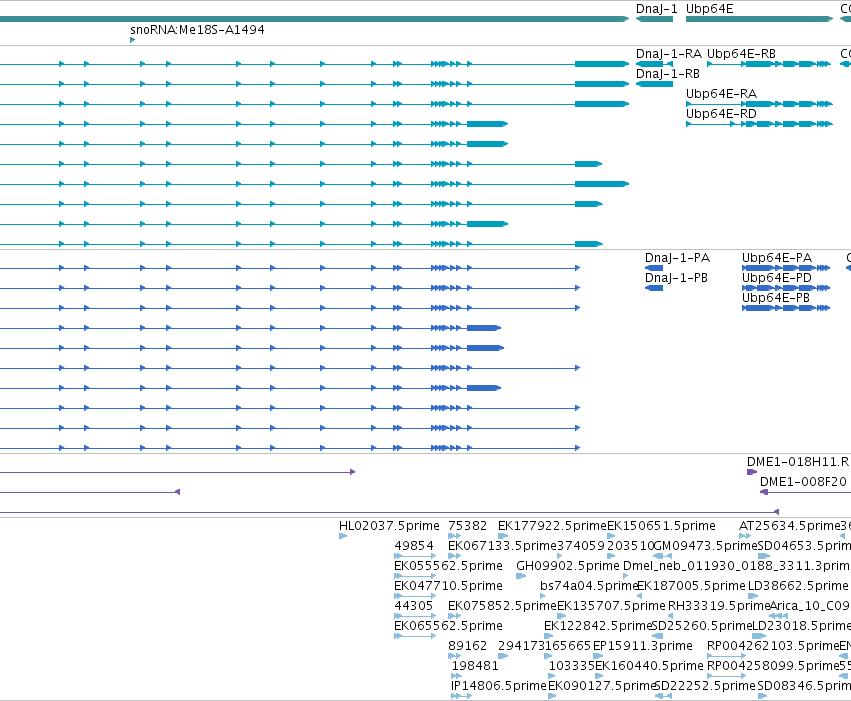Click the EK177922.5prime EST label
This screenshot has width=851, height=701.
point(552,526)
